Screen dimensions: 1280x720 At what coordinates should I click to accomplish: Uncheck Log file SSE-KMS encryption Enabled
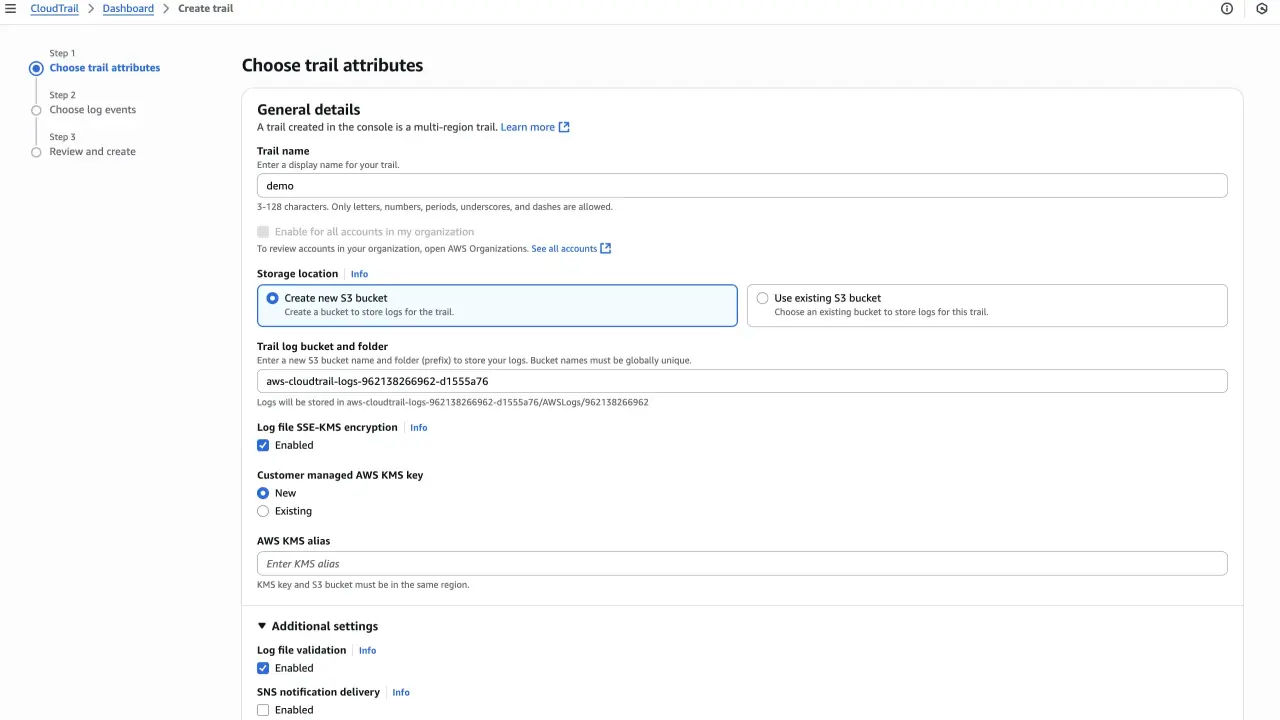(263, 445)
